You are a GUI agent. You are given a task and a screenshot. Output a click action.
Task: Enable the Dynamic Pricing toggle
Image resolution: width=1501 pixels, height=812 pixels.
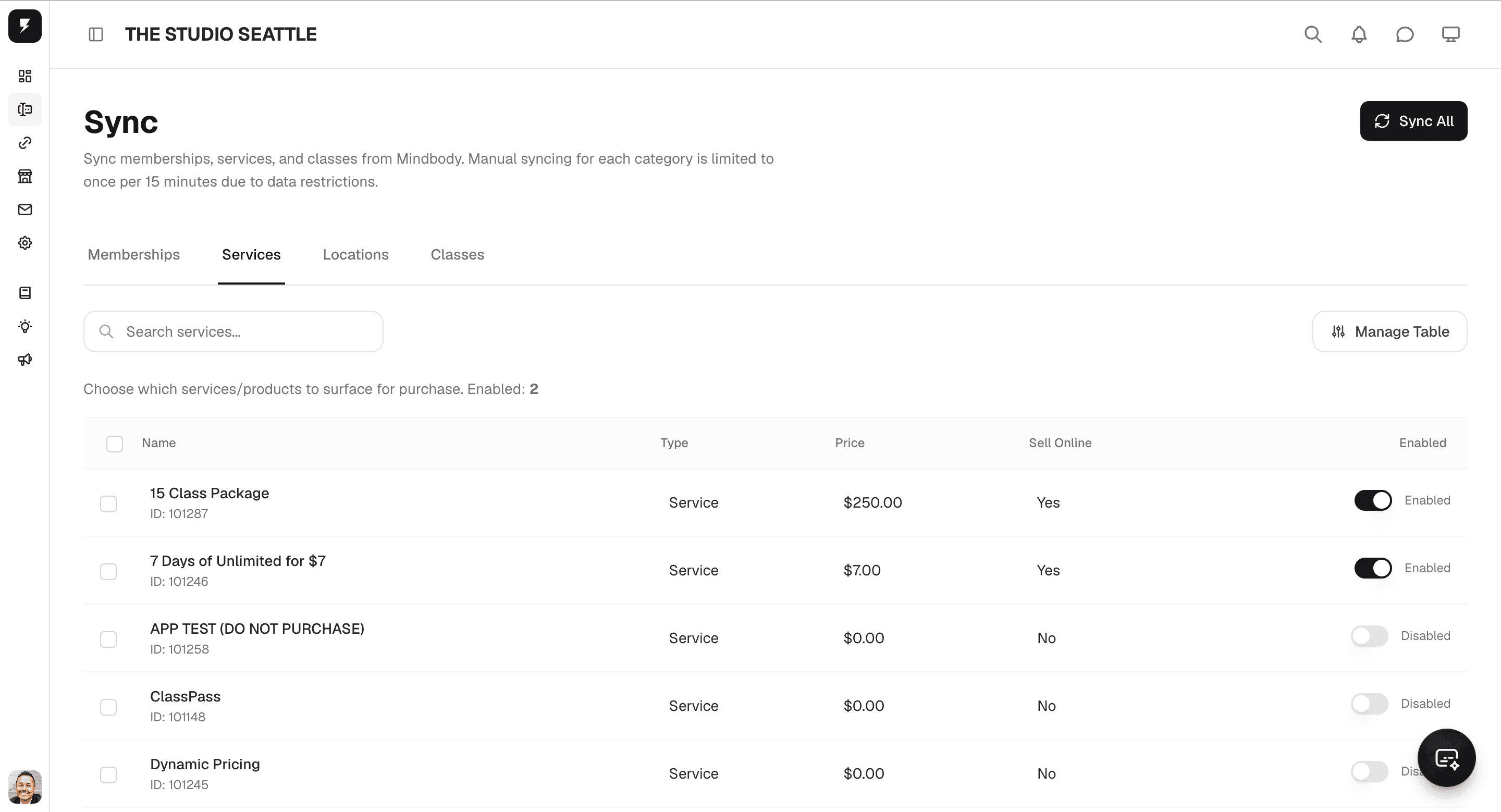(x=1369, y=771)
